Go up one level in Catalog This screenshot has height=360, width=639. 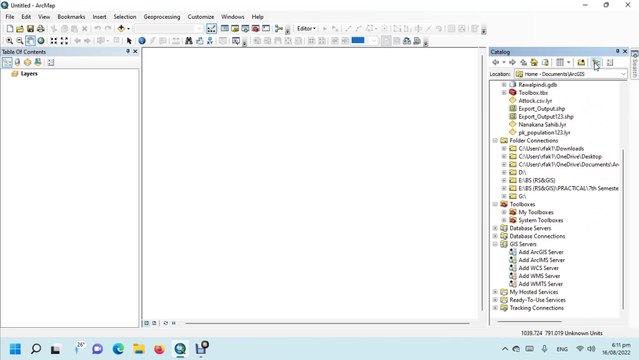[x=524, y=62]
